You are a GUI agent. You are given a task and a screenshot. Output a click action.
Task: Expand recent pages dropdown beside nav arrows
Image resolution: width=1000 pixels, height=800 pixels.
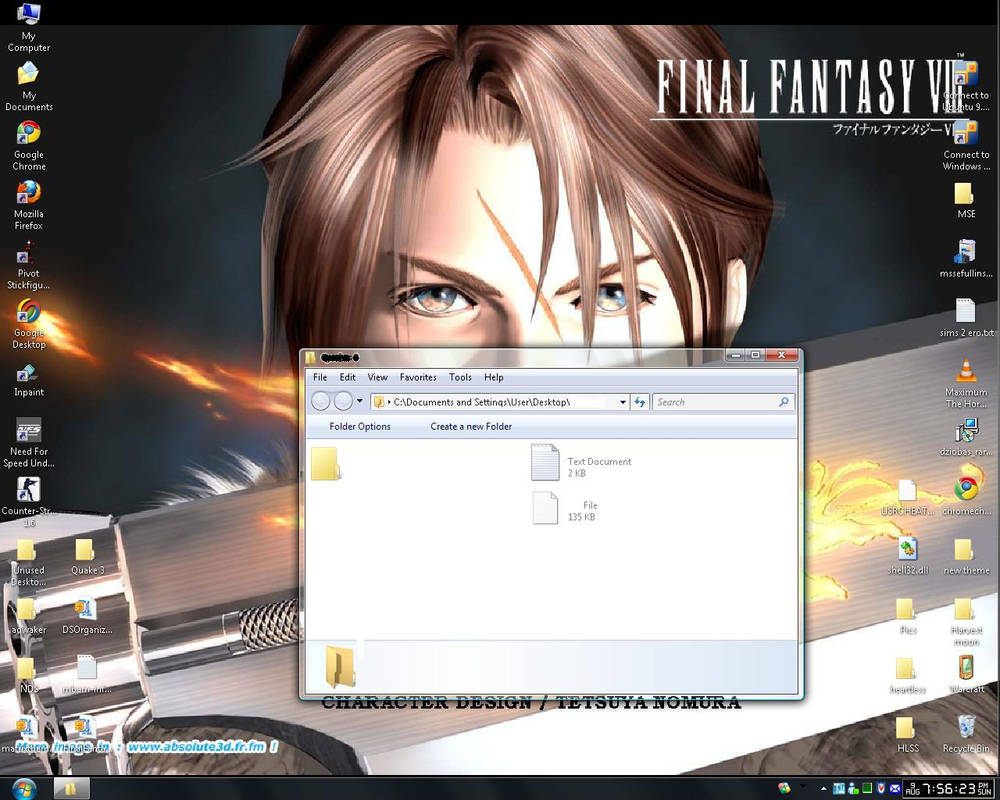360,401
